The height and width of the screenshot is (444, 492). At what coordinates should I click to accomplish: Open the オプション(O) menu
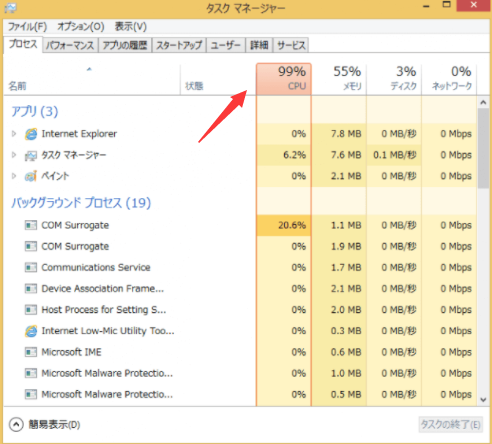(x=81, y=26)
